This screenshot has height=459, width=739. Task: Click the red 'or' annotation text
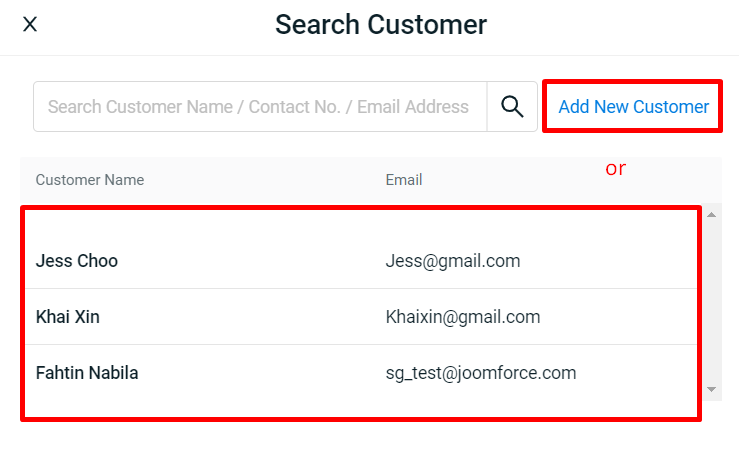coord(615,169)
